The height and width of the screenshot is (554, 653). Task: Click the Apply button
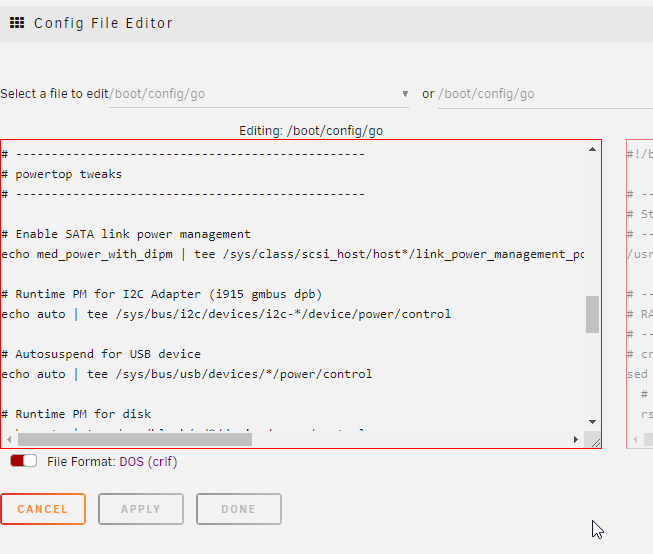pyautogui.click(x=141, y=509)
